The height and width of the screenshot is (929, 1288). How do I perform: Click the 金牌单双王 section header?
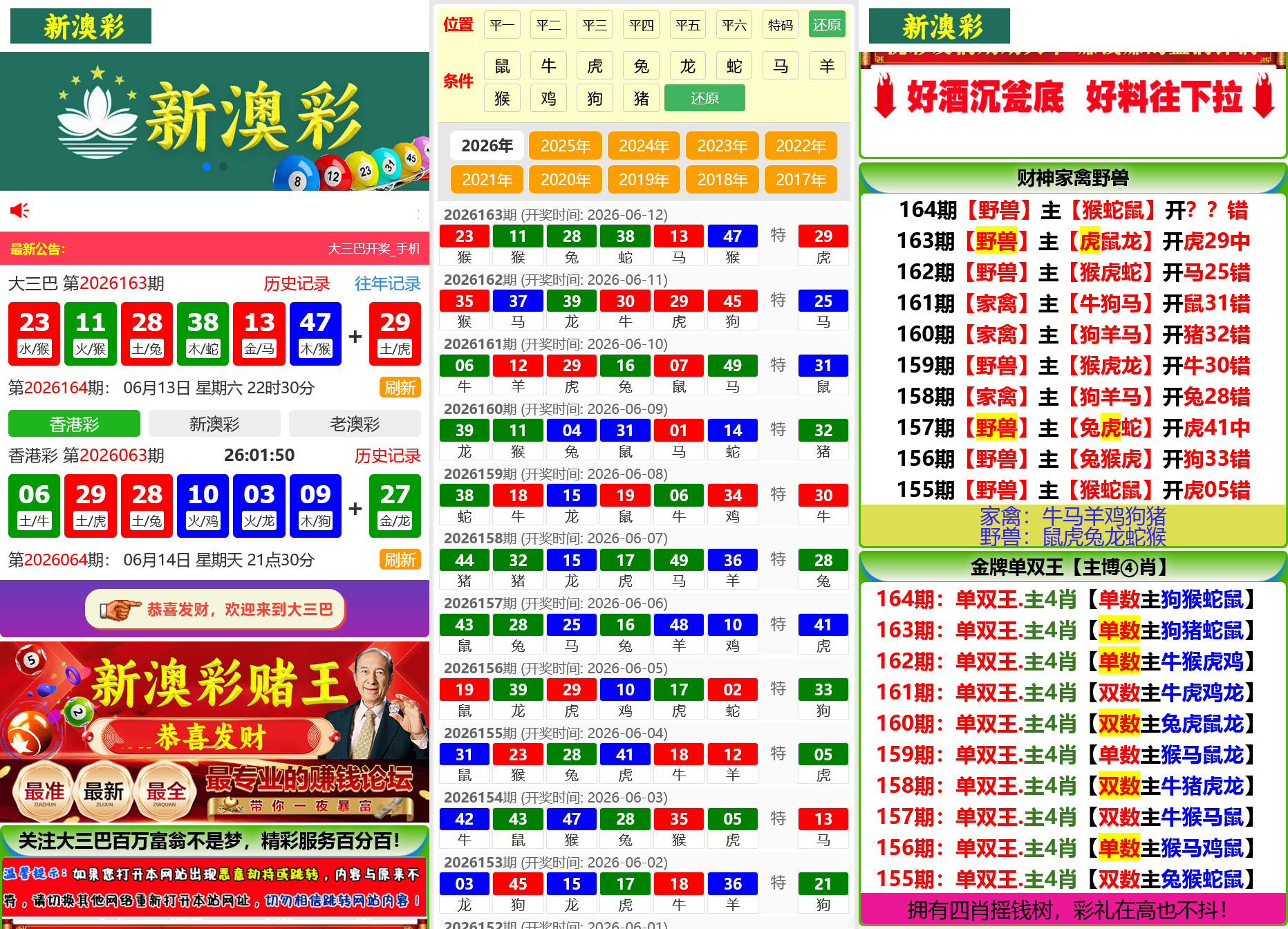pos(1073,567)
